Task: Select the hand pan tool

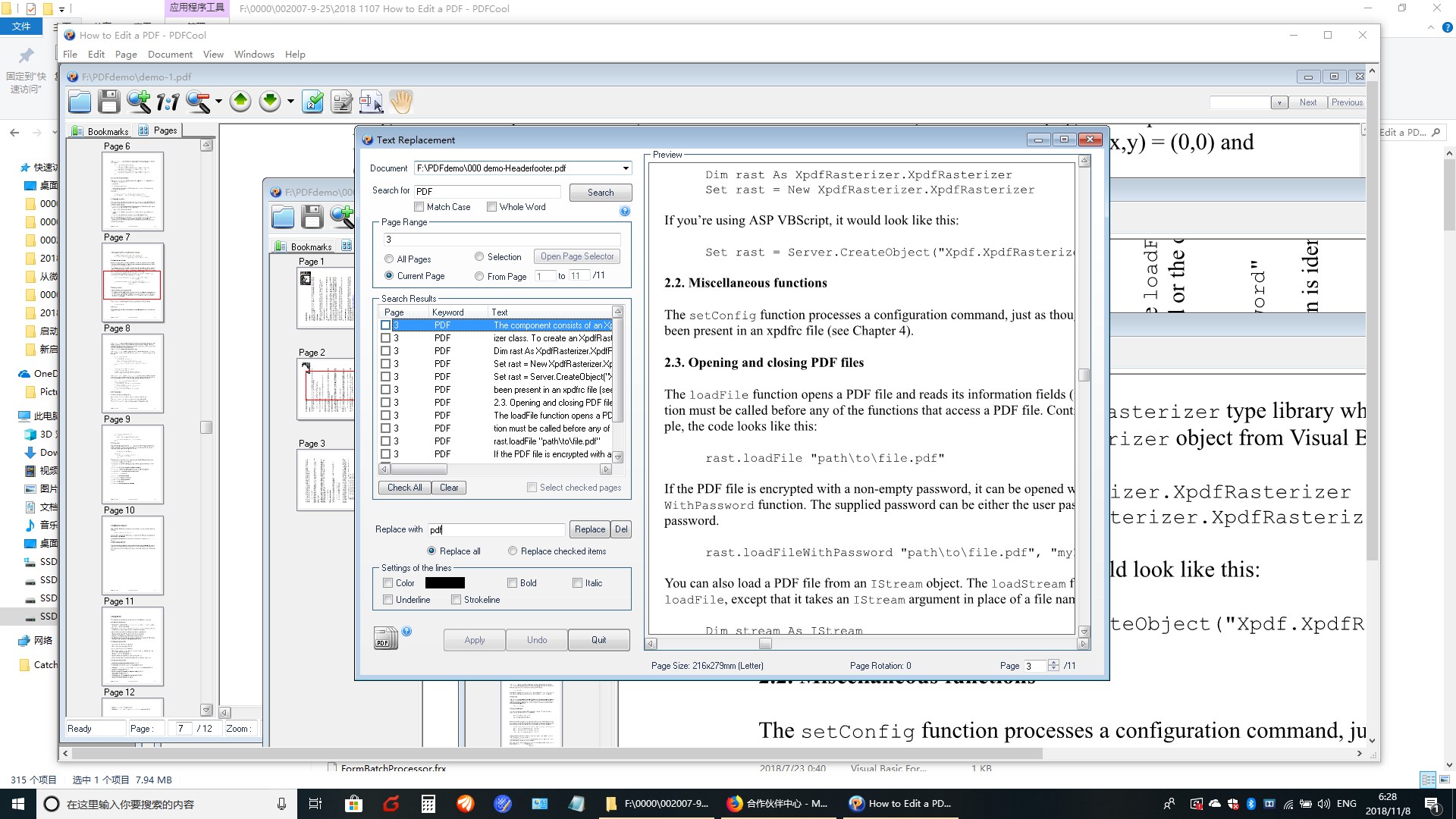Action: click(401, 102)
